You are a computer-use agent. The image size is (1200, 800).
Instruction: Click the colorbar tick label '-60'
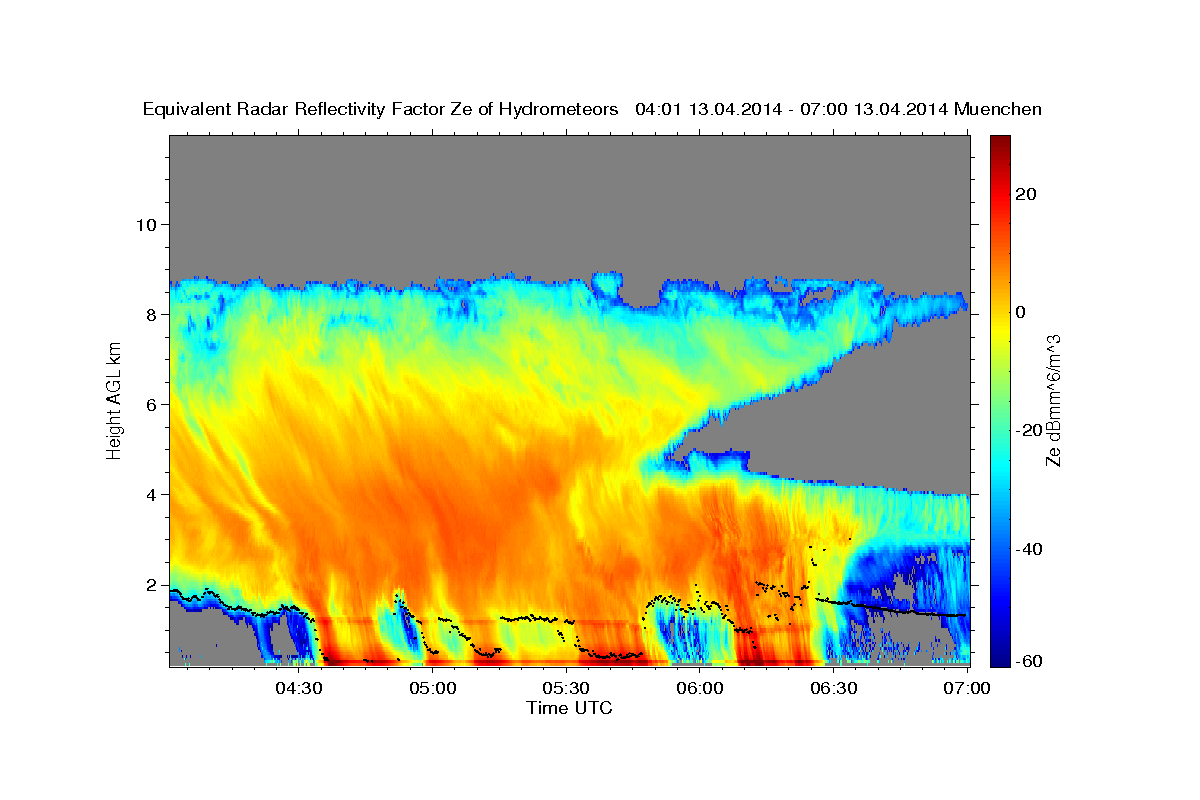1029,661
